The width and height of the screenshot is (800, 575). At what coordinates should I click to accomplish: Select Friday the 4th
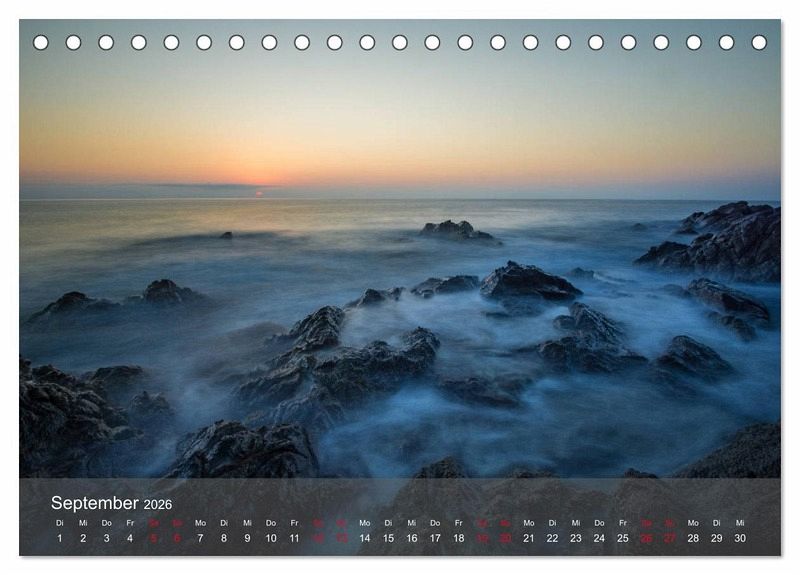point(129,538)
